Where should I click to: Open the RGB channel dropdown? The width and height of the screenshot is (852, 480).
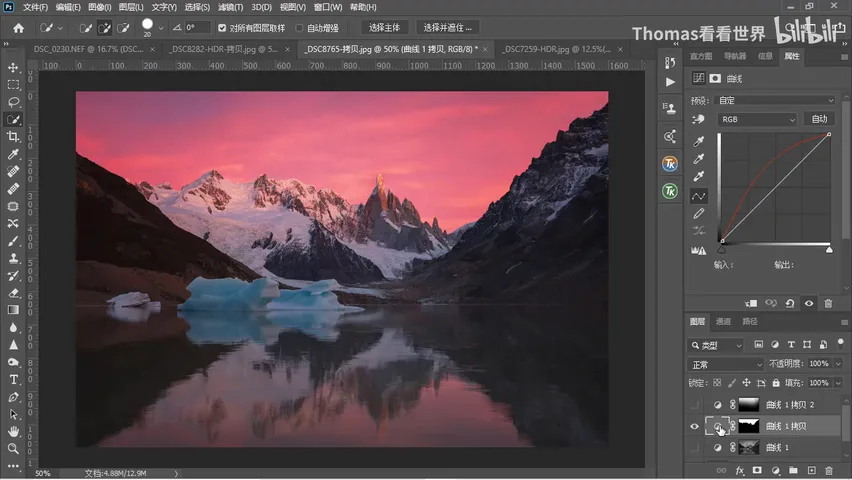pos(757,120)
